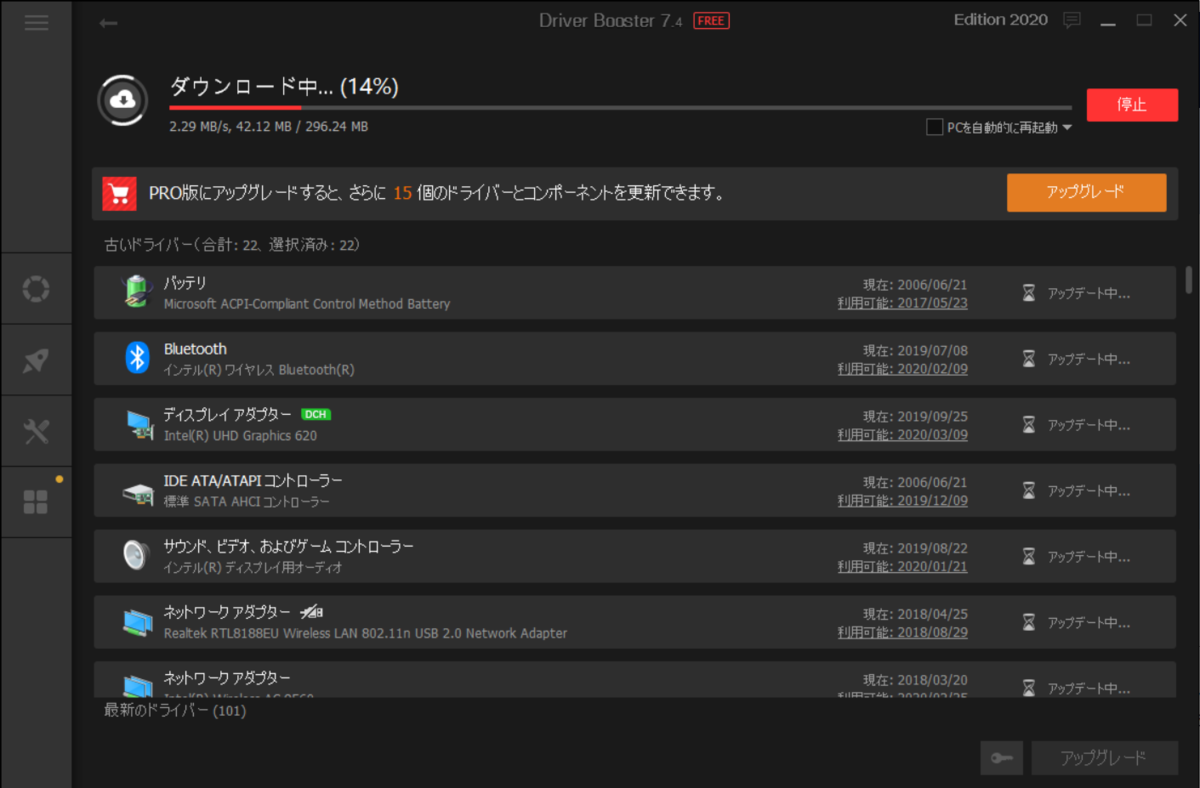Stop the download with 停止 button
Viewport: 1200px width, 788px height.
[1132, 105]
